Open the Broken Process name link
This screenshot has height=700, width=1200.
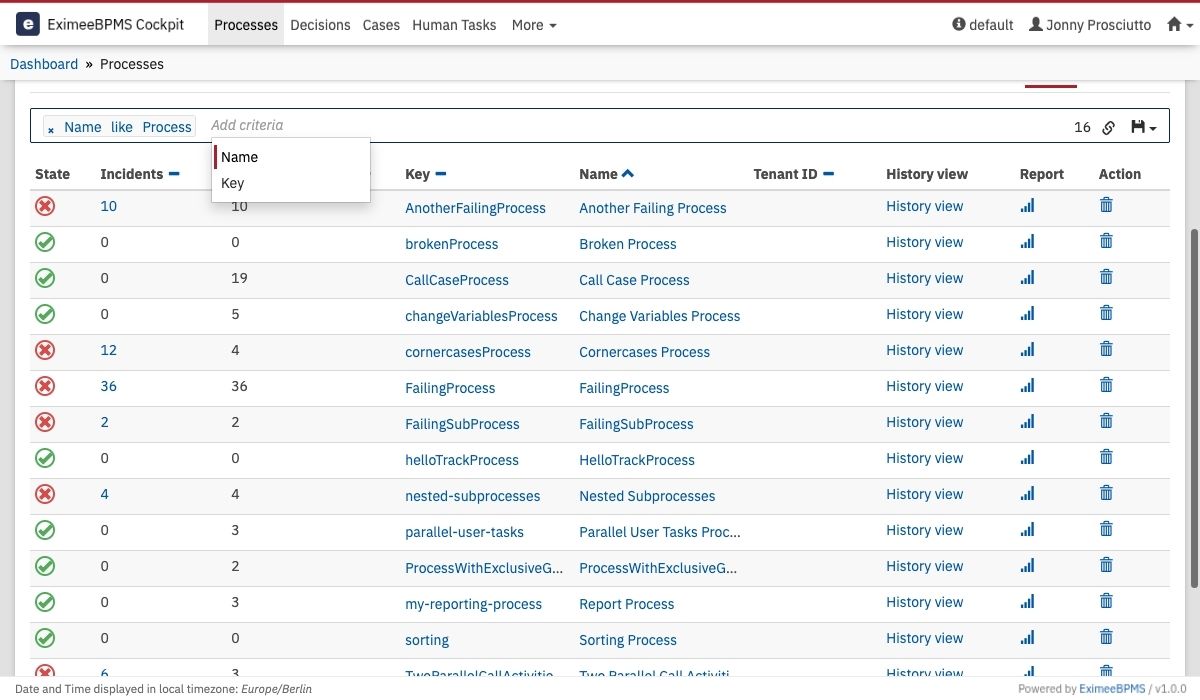(x=628, y=244)
